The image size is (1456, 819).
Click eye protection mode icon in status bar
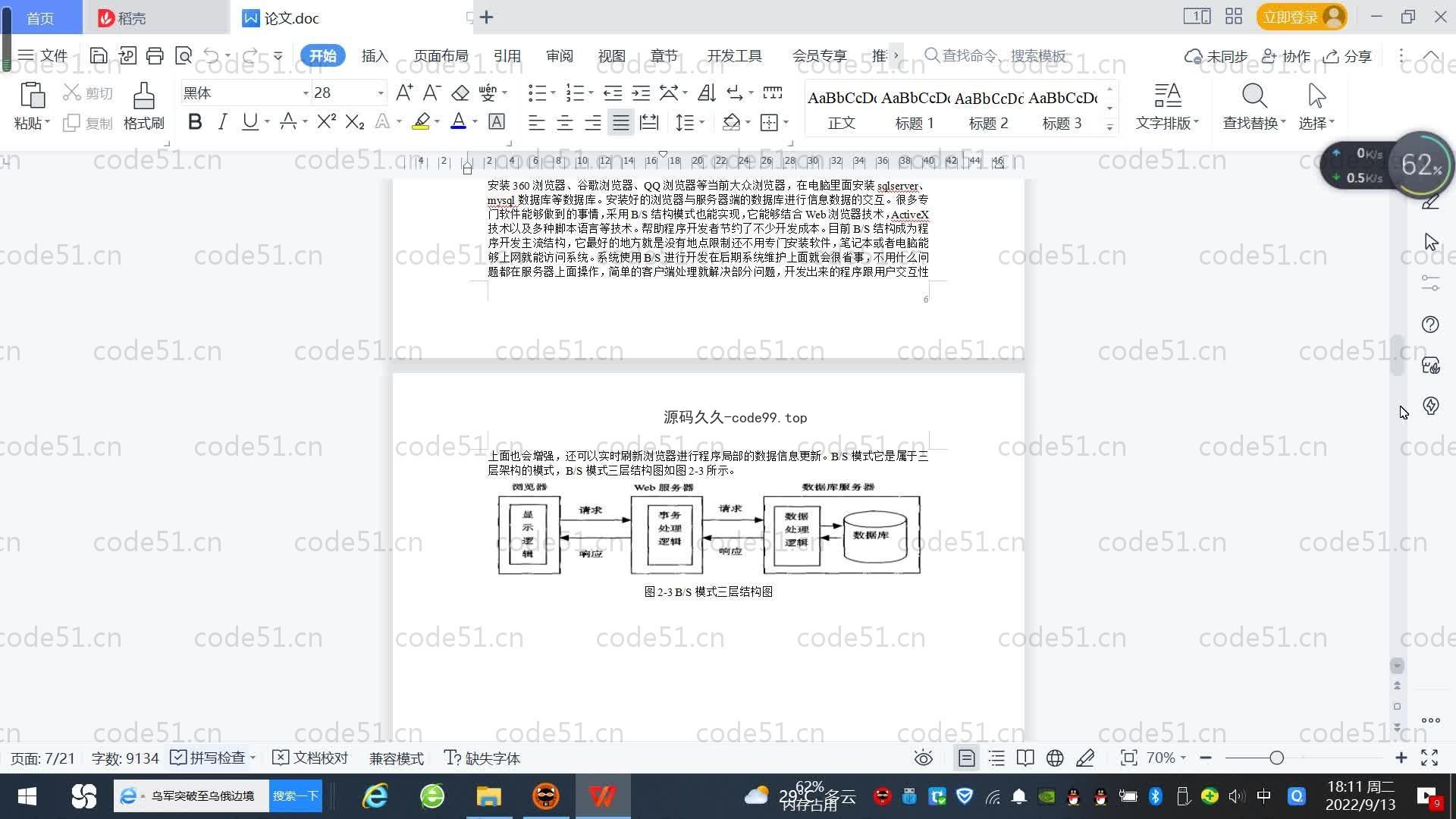pyautogui.click(x=923, y=758)
